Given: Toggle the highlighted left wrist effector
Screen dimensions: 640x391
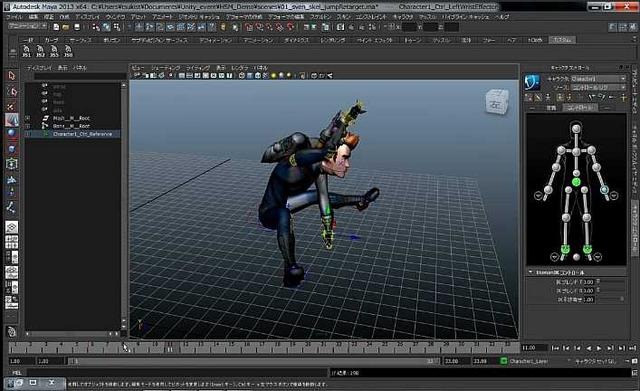Looking at the screenshot, I should pyautogui.click(x=604, y=190).
